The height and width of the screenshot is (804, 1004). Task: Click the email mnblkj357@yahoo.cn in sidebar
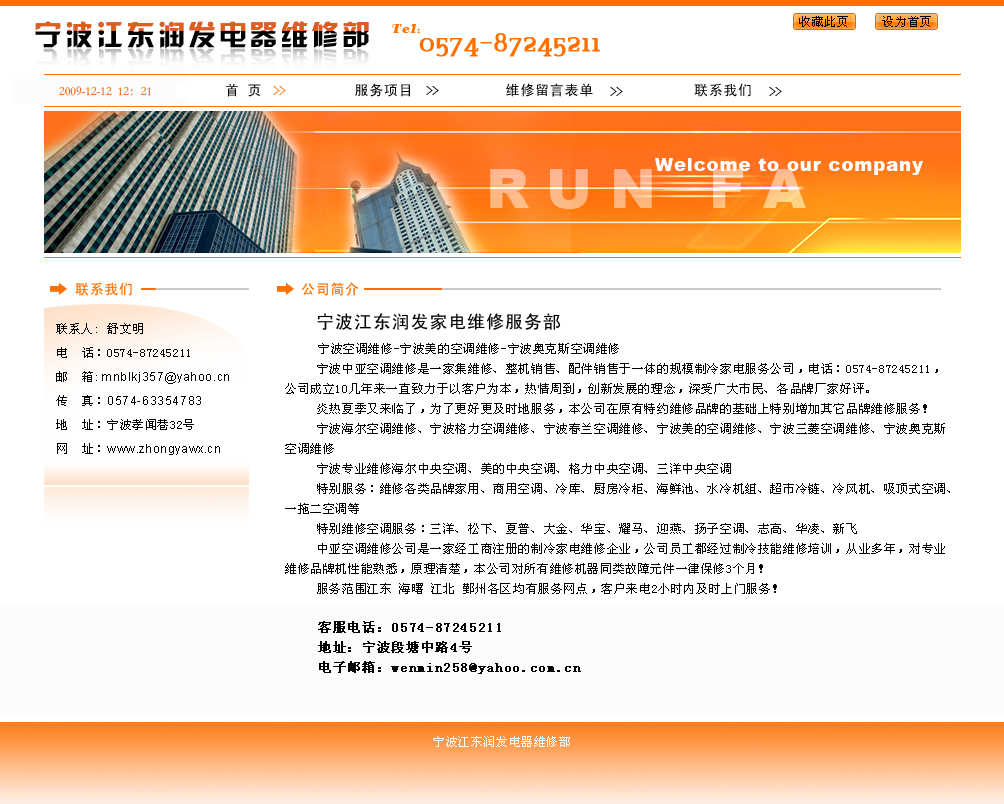(165, 377)
